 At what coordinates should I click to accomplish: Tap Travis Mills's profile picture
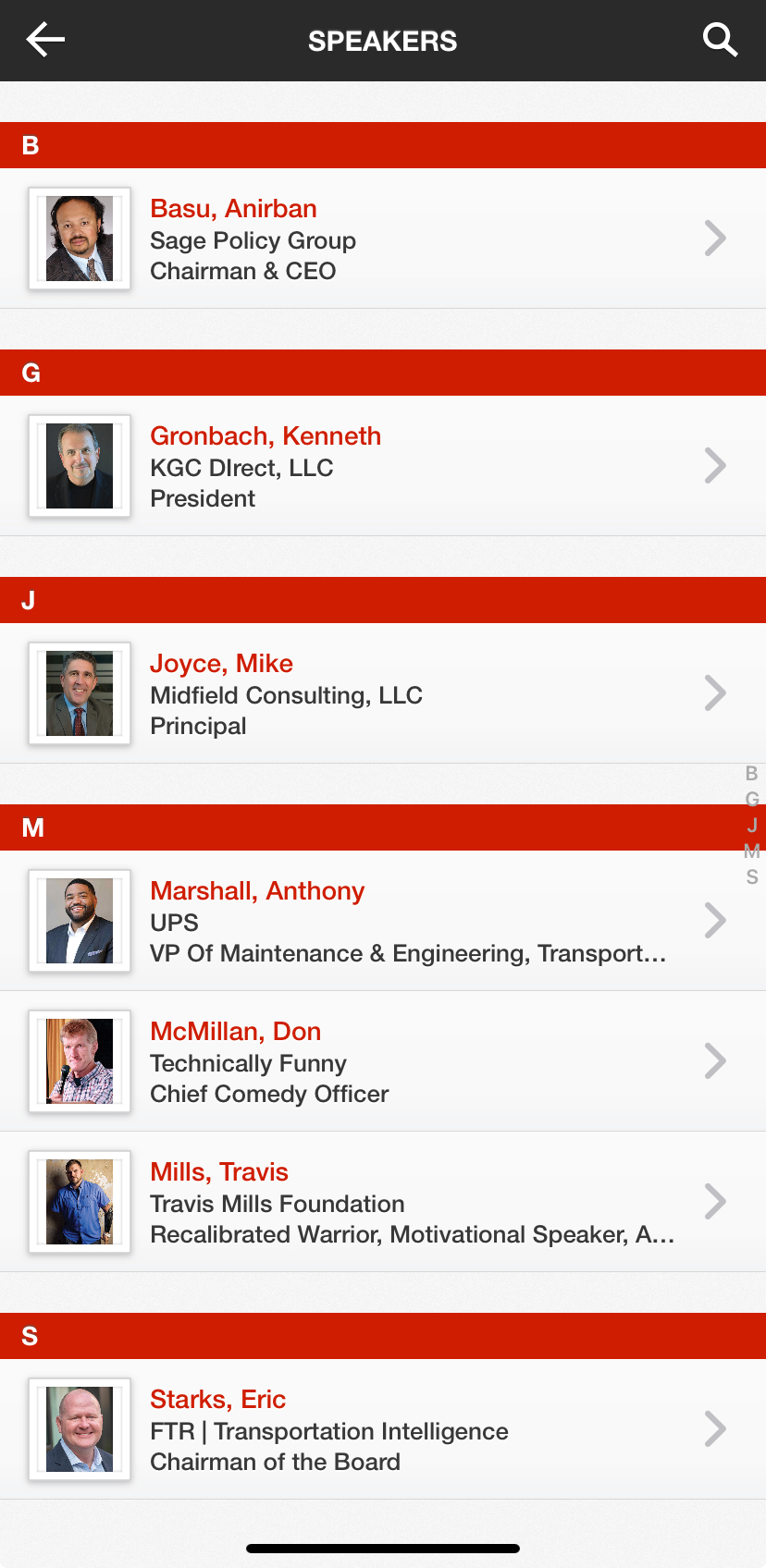point(80,1202)
